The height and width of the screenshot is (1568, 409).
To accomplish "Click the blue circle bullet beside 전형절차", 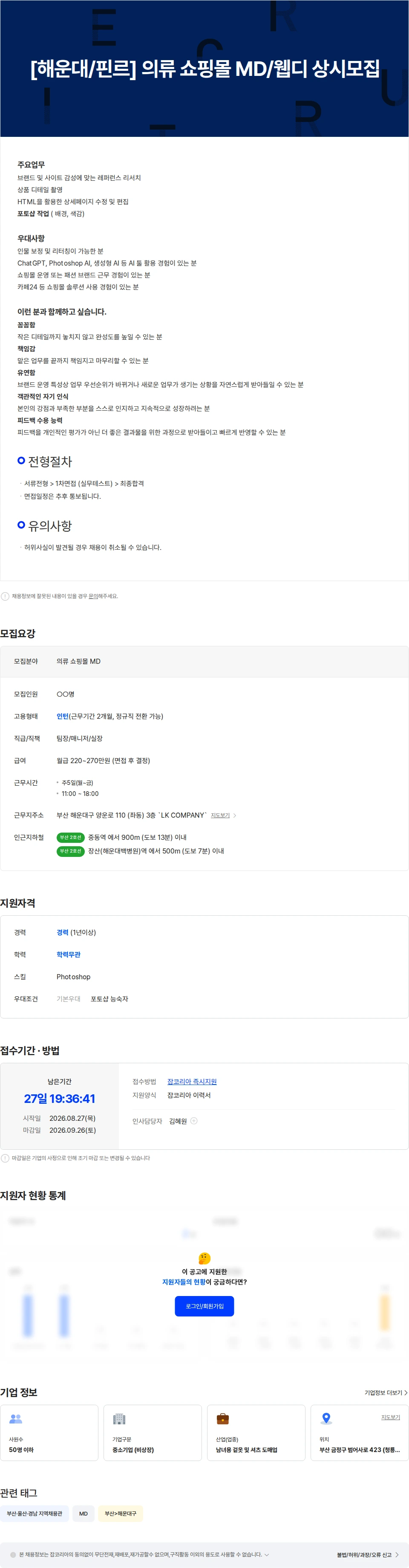I will (21, 460).
